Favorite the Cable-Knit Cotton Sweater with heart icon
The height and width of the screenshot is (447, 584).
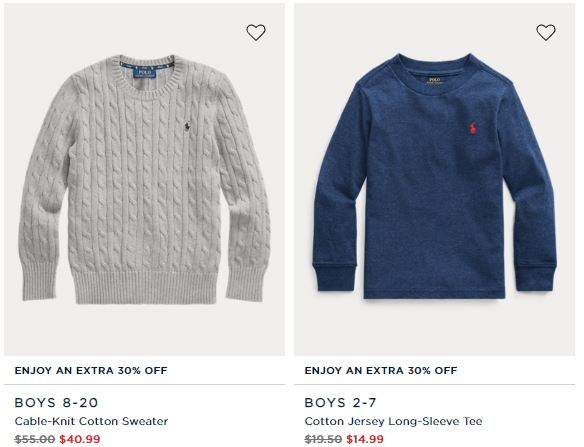tap(256, 32)
